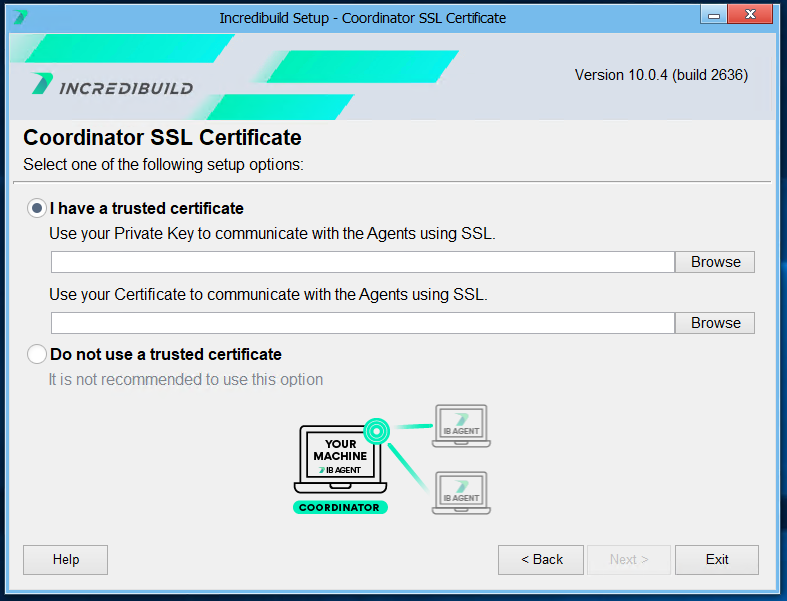Viewport: 787px width, 601px height.
Task: Open Help for the setup wizard
Action: tap(65, 560)
